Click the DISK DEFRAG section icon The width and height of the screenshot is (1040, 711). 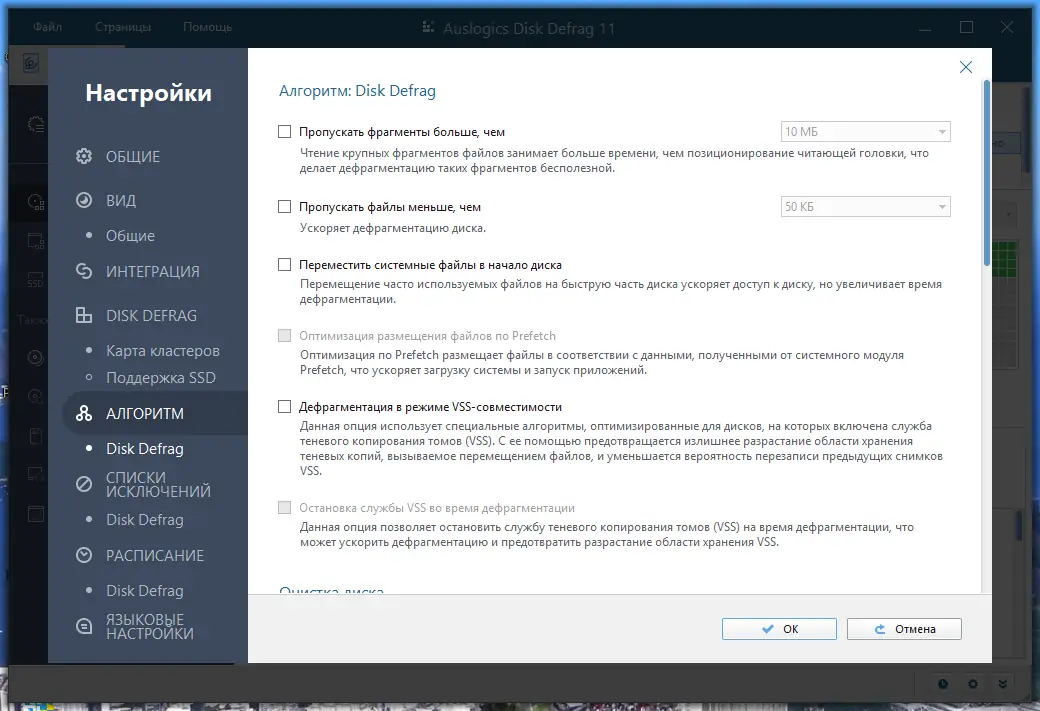84,316
